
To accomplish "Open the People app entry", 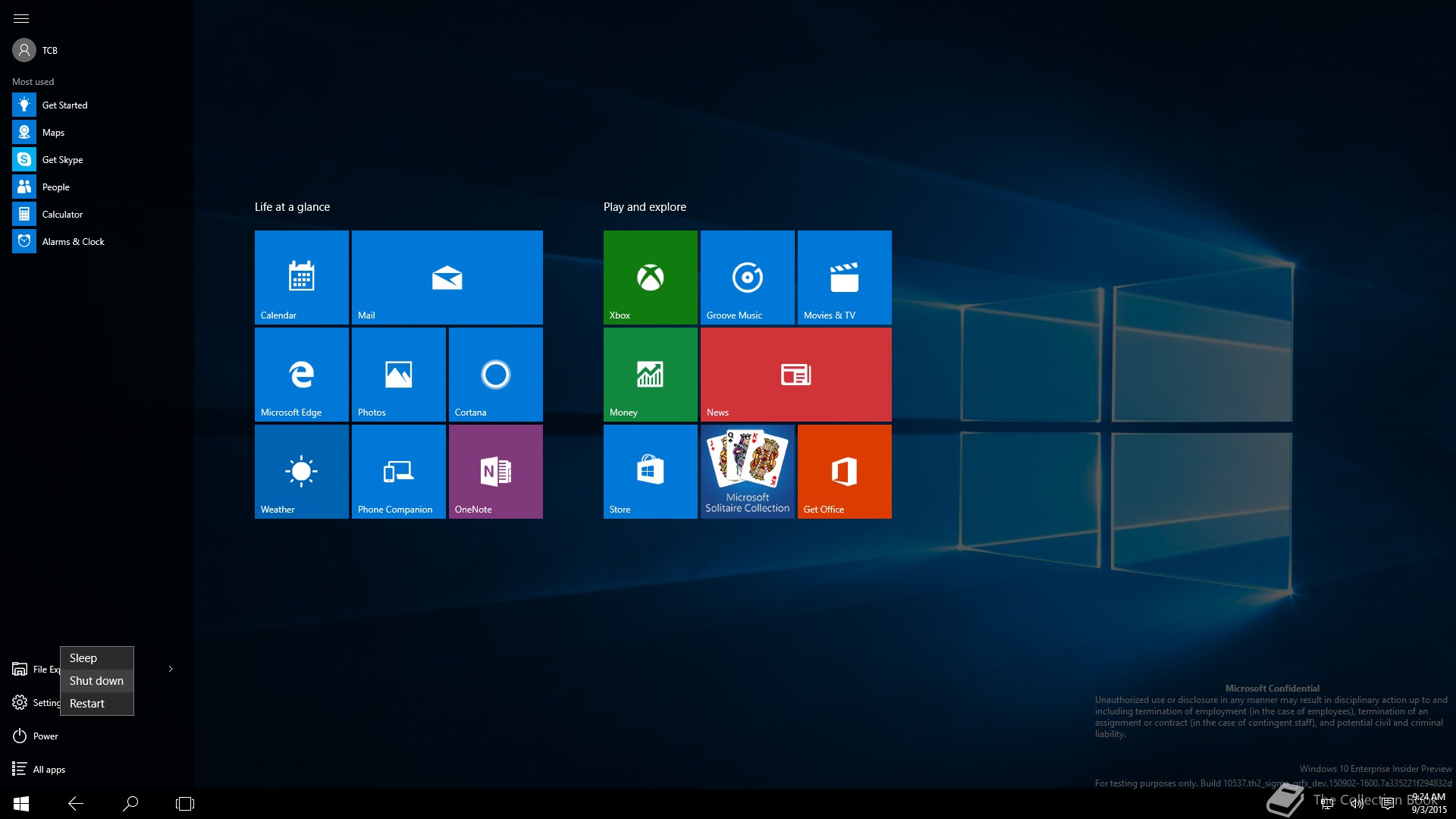I will (96, 187).
